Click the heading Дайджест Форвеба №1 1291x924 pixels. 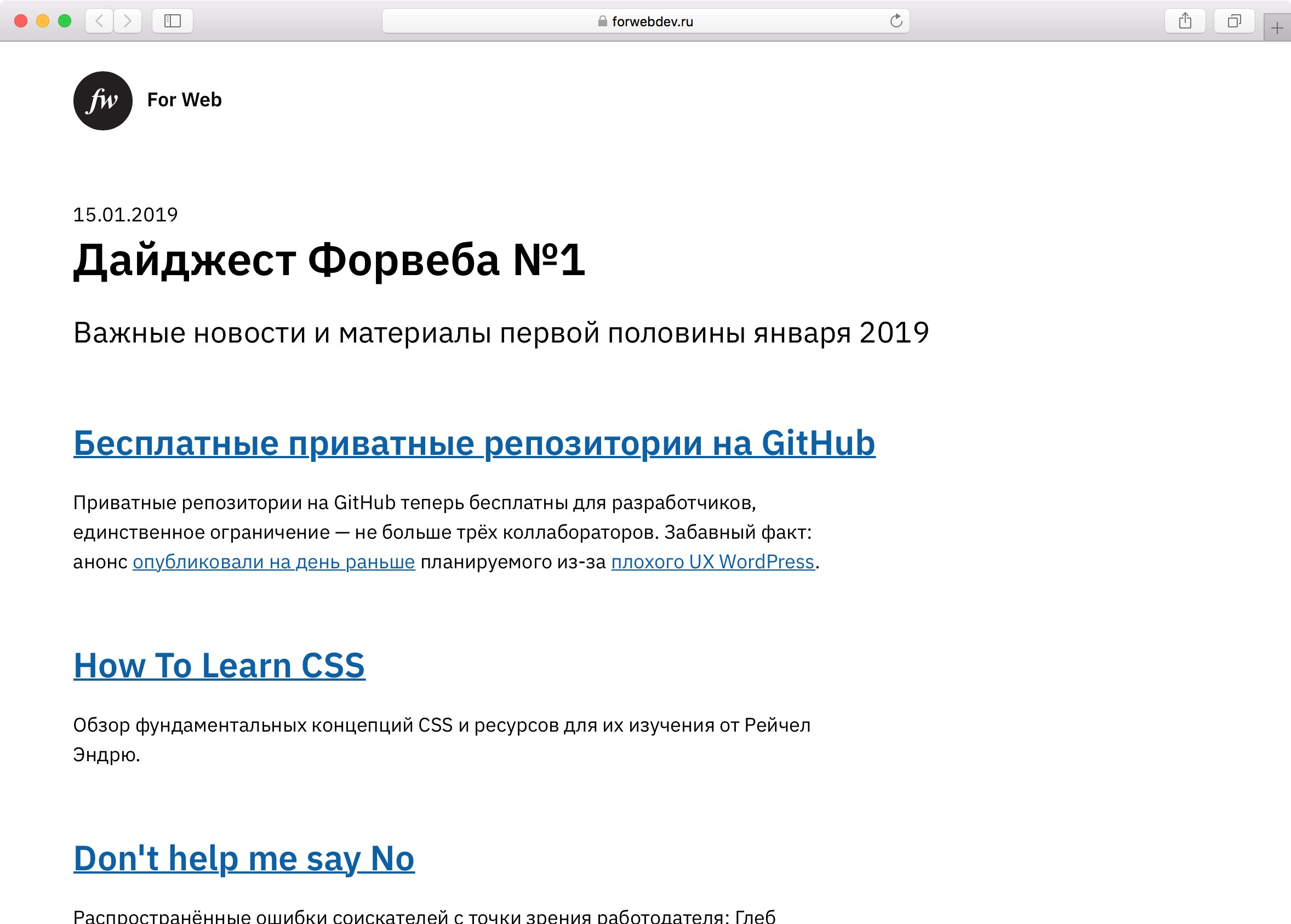pos(329,260)
